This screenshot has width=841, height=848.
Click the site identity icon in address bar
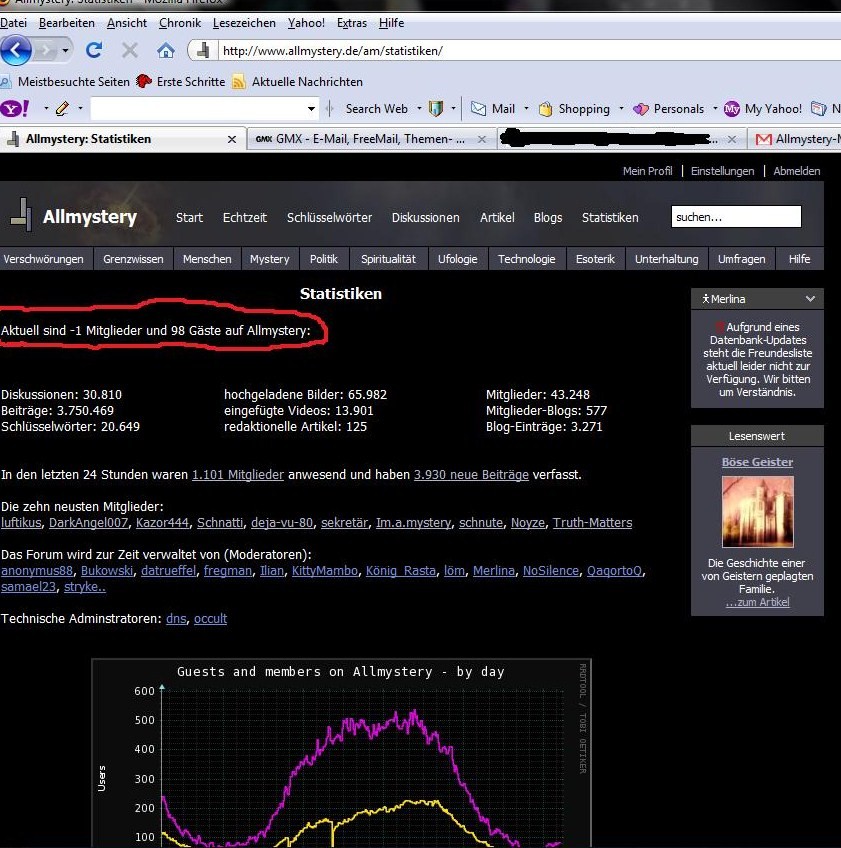tap(203, 50)
